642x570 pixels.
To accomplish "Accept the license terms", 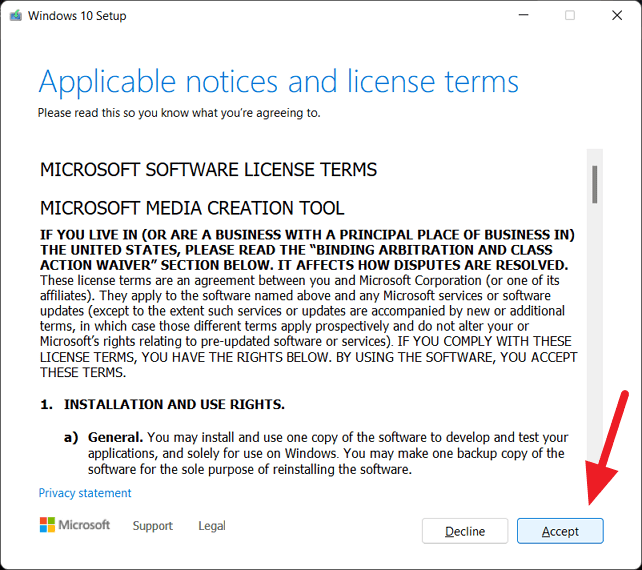I will click(x=560, y=531).
